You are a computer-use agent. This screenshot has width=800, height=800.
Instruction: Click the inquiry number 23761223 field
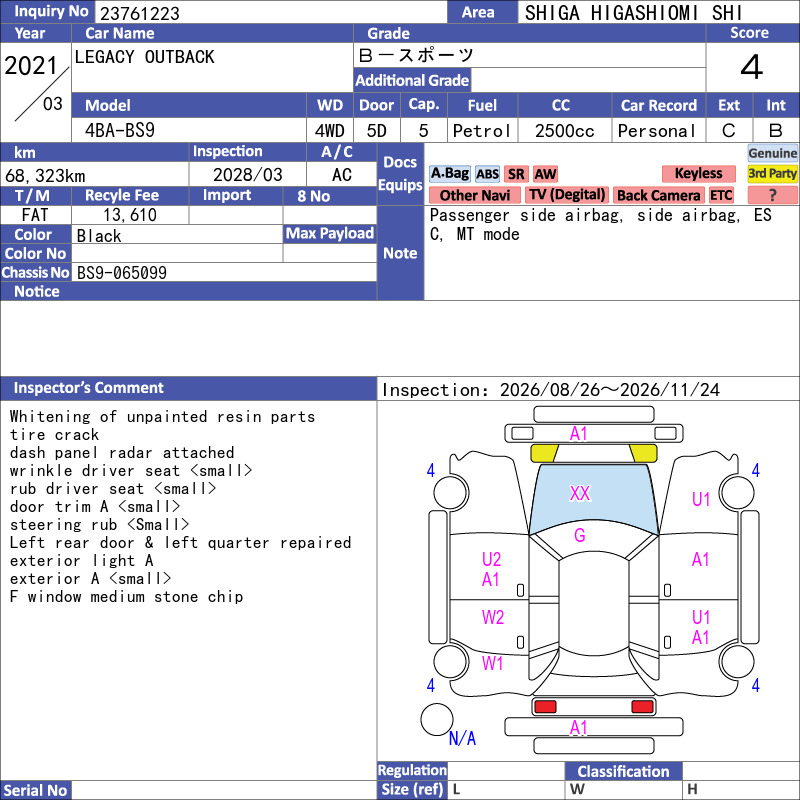(270, 13)
